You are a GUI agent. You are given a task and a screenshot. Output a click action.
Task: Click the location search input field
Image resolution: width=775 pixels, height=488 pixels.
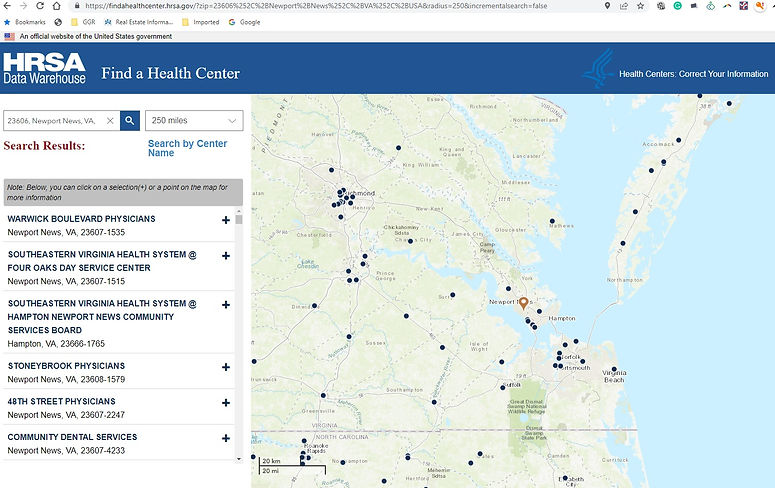pyautogui.click(x=53, y=121)
